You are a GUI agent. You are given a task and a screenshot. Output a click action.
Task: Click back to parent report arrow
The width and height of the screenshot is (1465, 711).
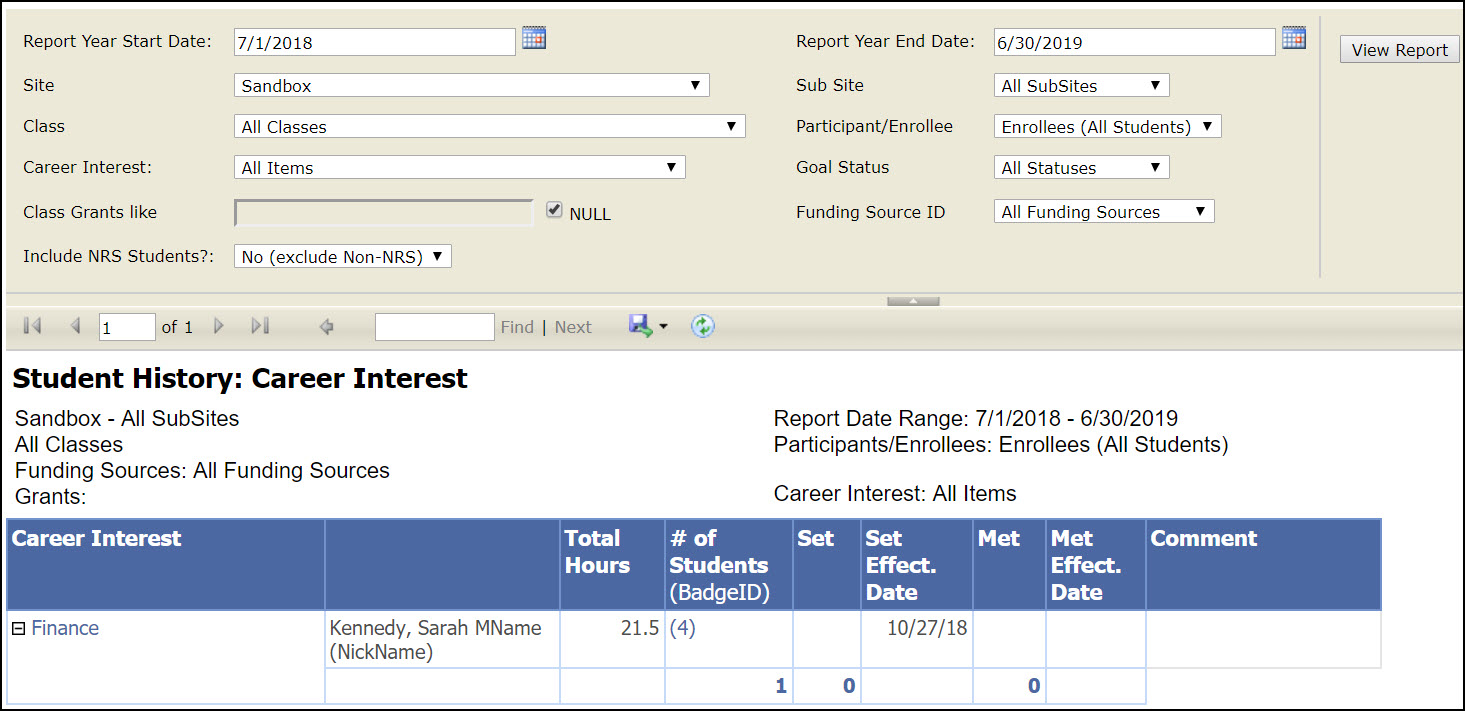tap(326, 326)
